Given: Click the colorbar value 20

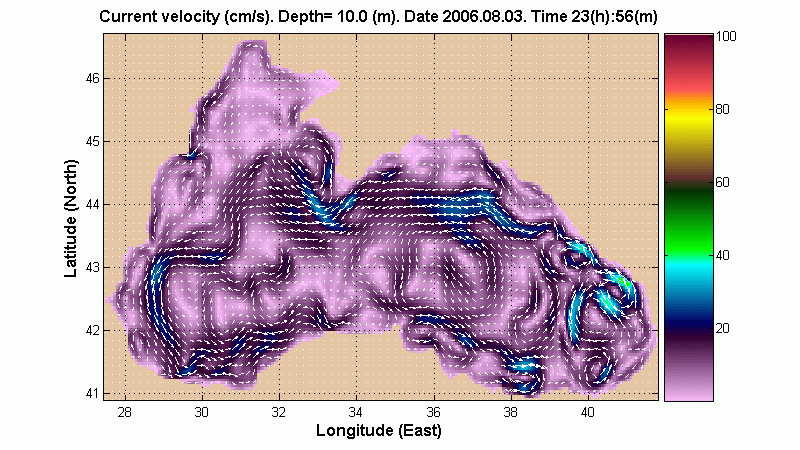Looking at the screenshot, I should (722, 328).
